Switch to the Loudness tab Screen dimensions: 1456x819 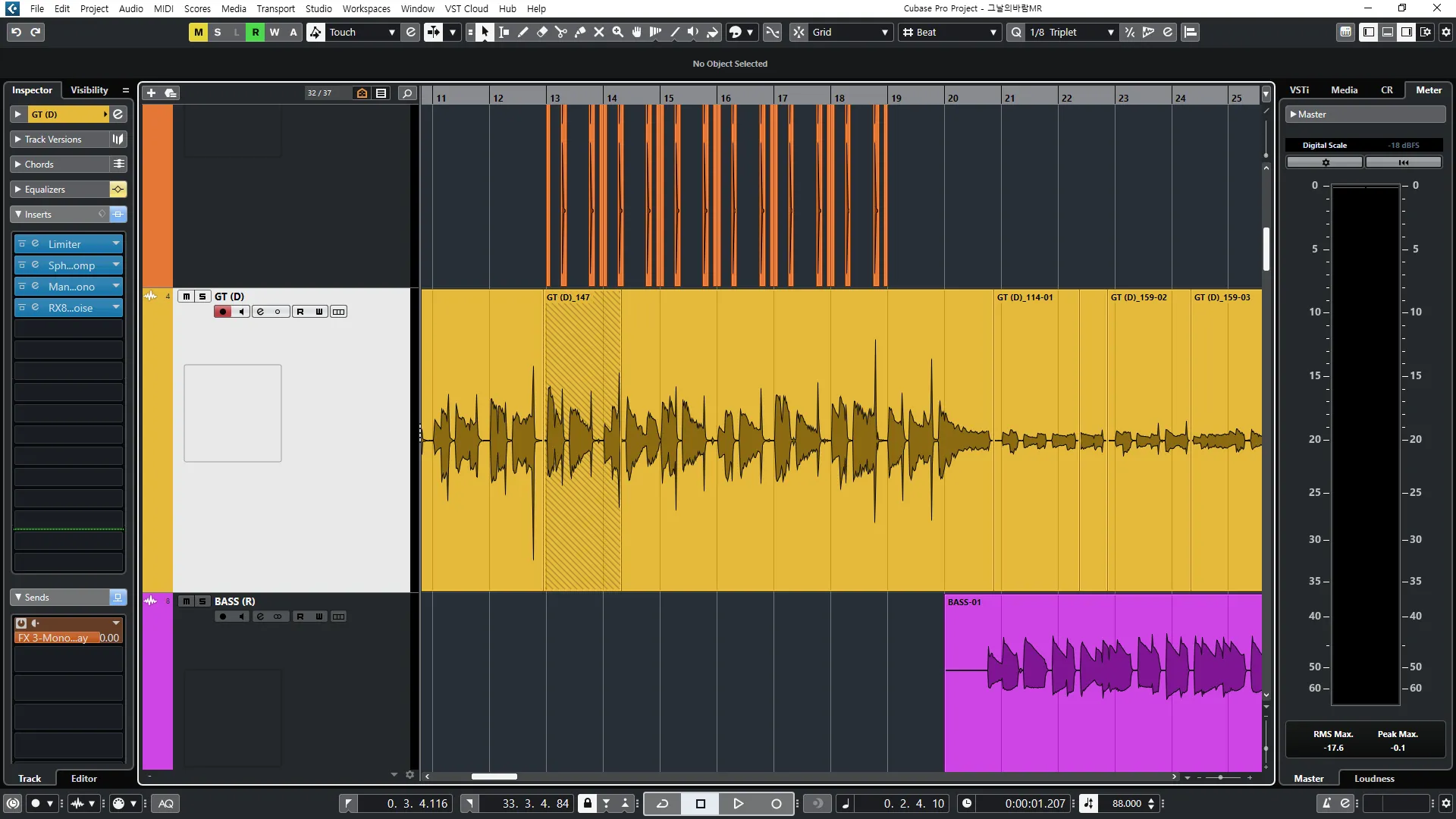[1374, 778]
